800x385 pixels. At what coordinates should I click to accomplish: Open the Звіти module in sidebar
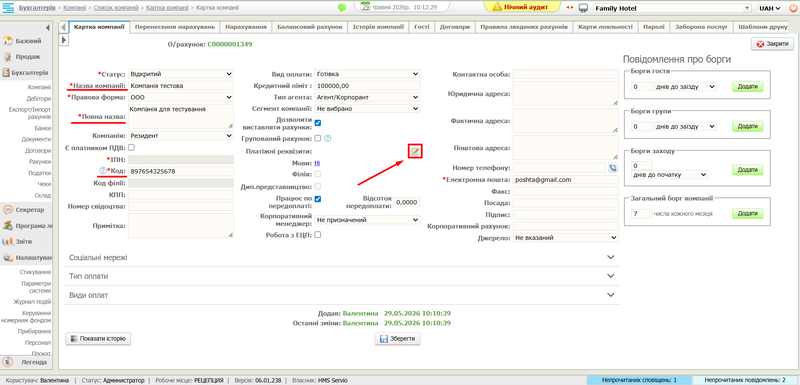[x=26, y=242]
